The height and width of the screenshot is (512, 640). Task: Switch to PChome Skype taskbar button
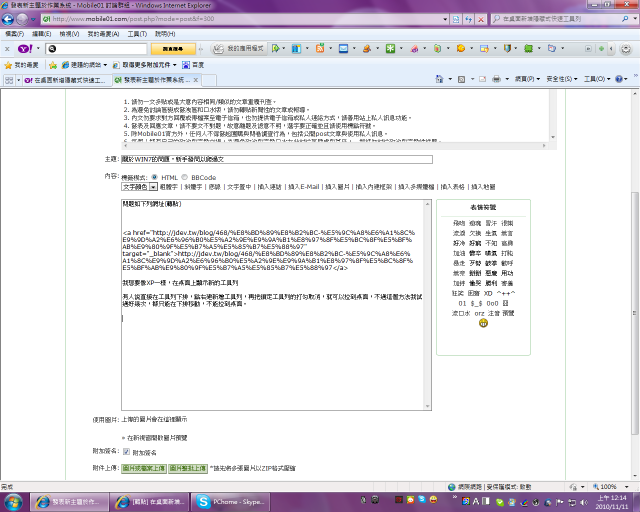231,502
